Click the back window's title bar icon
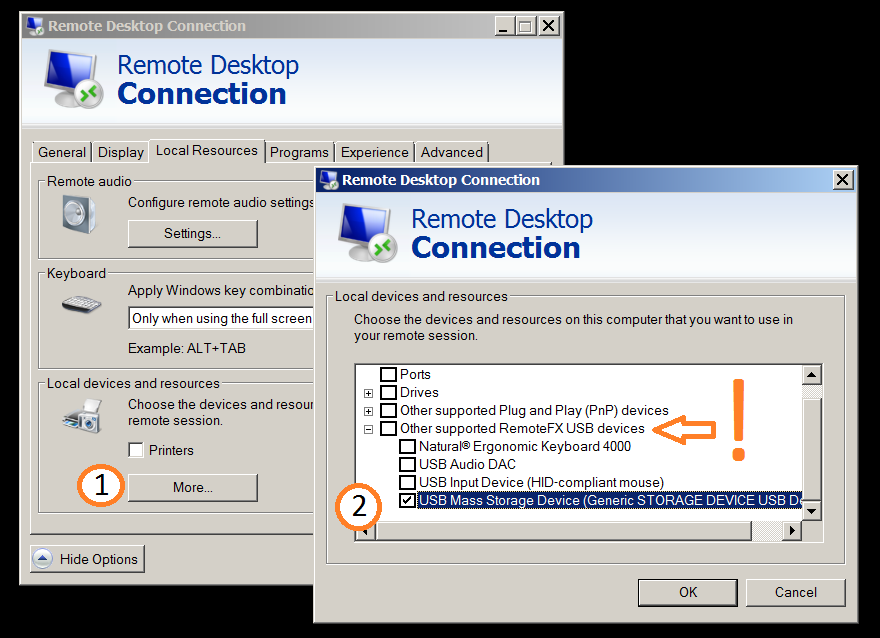The image size is (880, 638). click(x=35, y=26)
